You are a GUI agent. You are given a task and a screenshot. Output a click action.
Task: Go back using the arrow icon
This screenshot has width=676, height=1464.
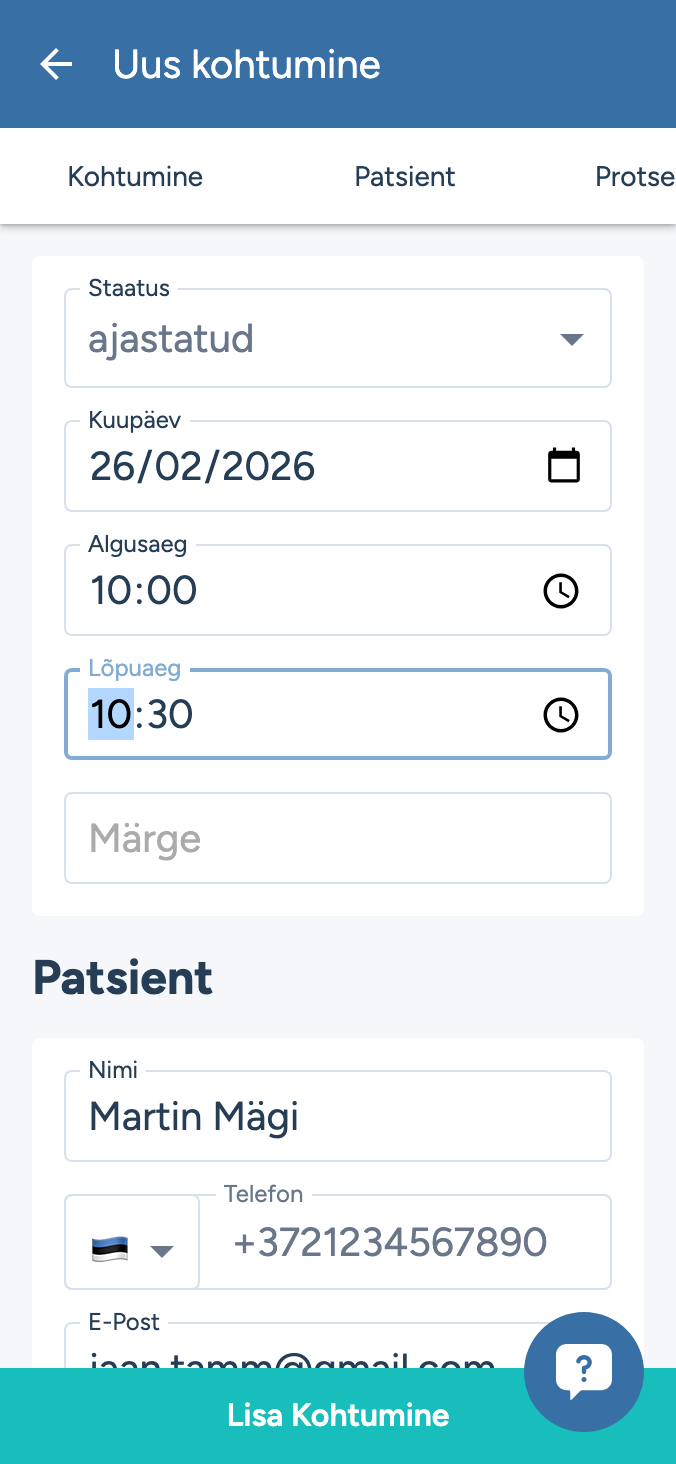[x=57, y=65]
